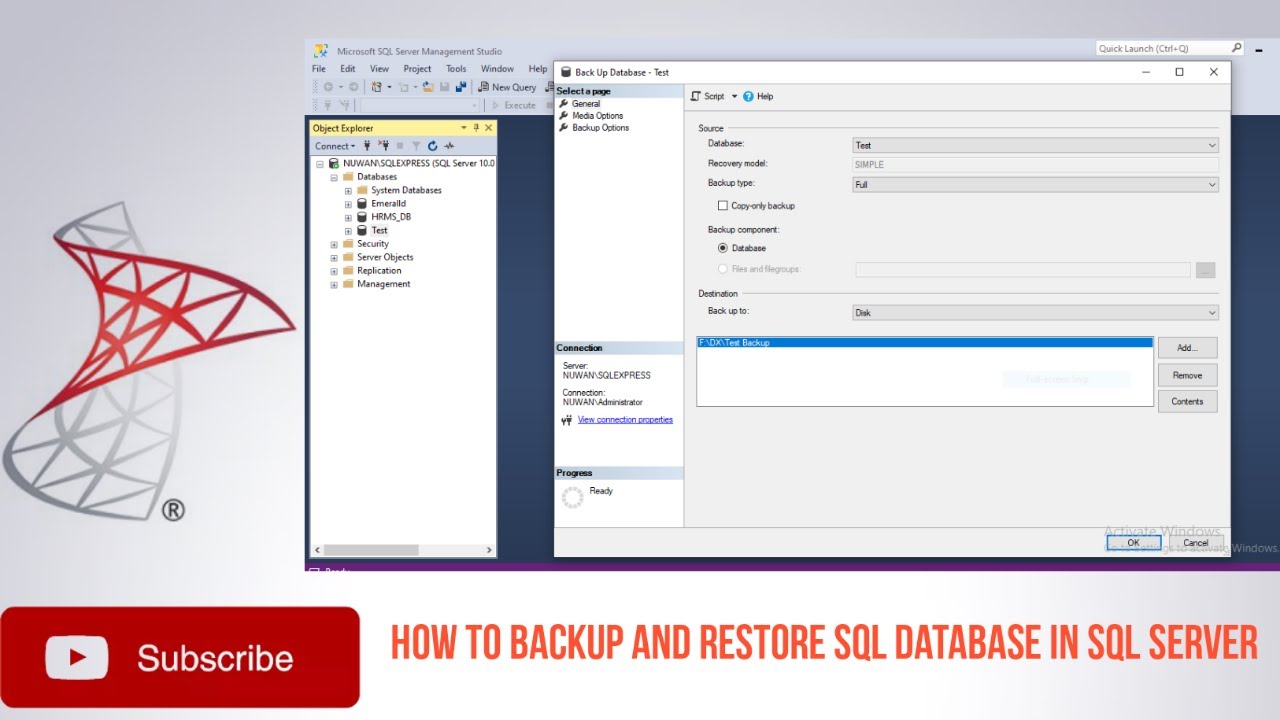Screen dimensions: 1280x720
Task: Expand the Test database node
Action: 348,231
